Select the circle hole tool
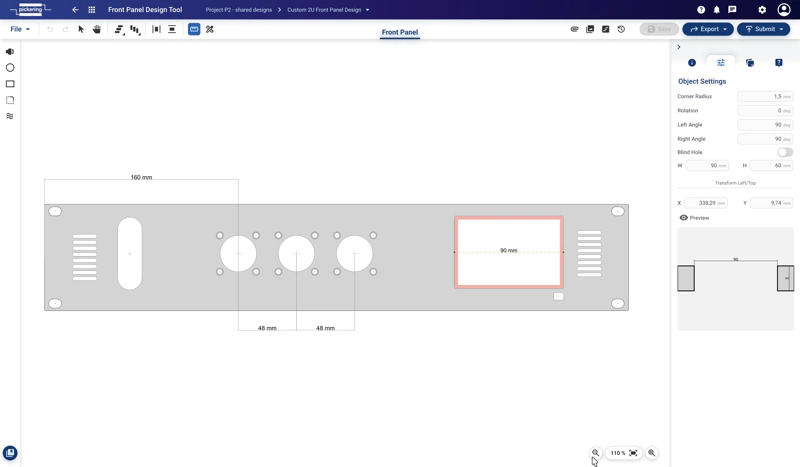The width and height of the screenshot is (800, 467). pyautogui.click(x=10, y=68)
